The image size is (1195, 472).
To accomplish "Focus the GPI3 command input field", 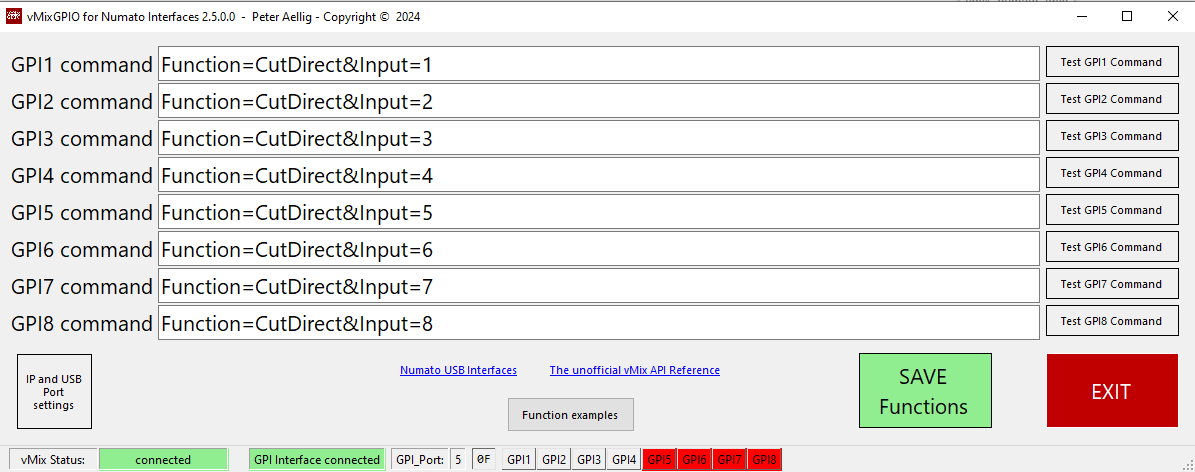I will pyautogui.click(x=598, y=139).
